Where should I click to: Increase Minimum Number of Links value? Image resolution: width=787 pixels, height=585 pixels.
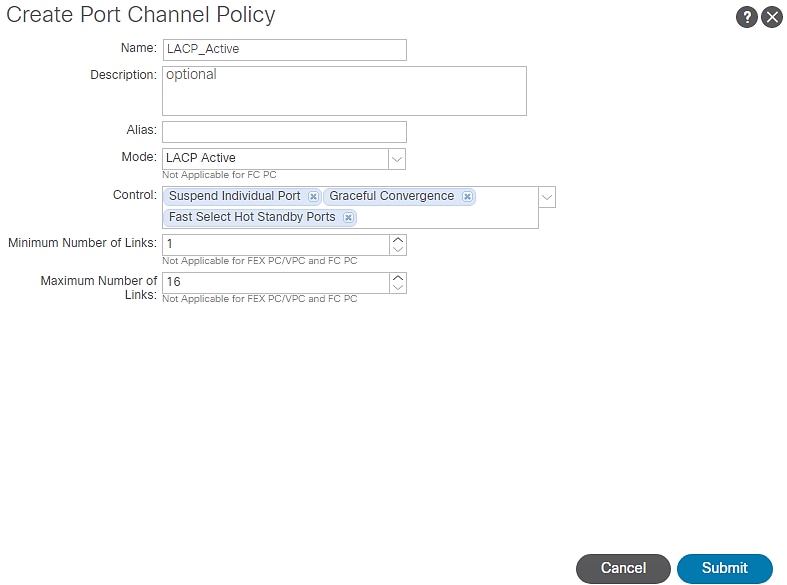pos(398,240)
